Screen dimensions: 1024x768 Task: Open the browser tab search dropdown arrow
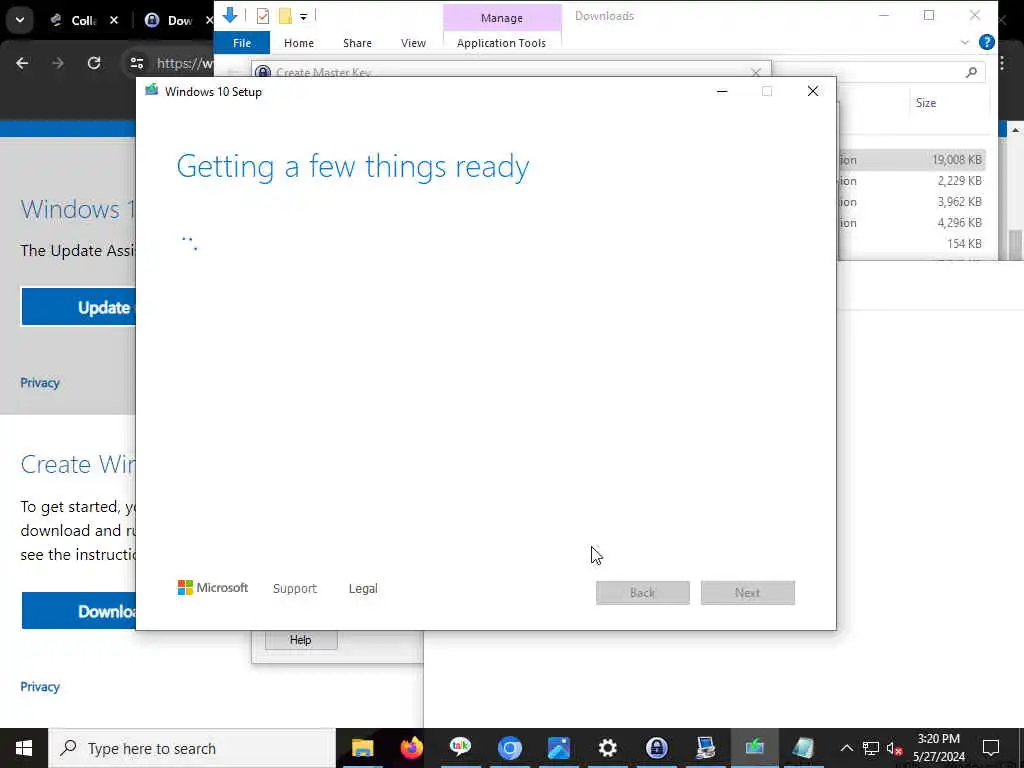tap(20, 20)
